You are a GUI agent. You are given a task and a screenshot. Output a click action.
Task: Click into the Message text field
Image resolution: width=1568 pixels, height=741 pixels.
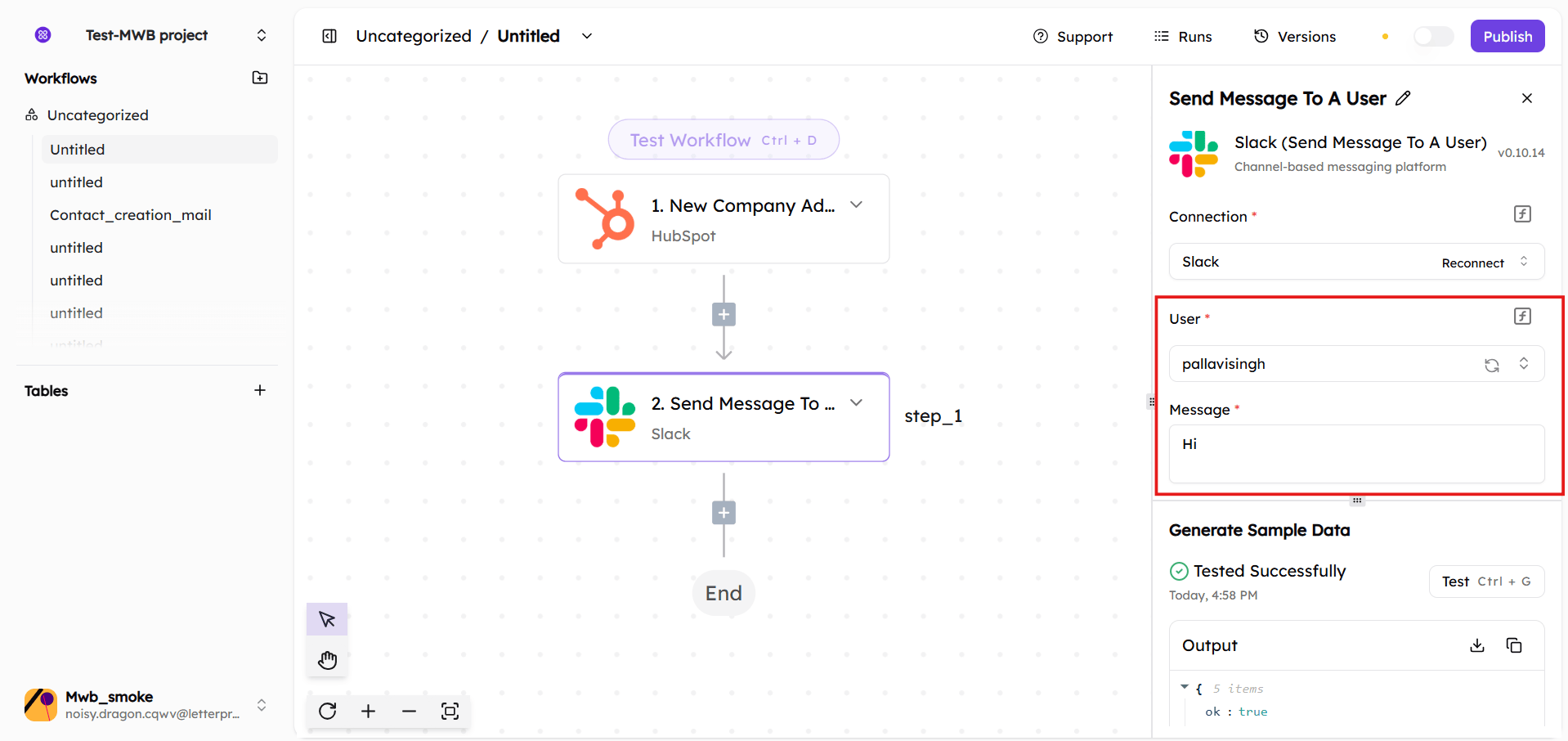click(1356, 454)
